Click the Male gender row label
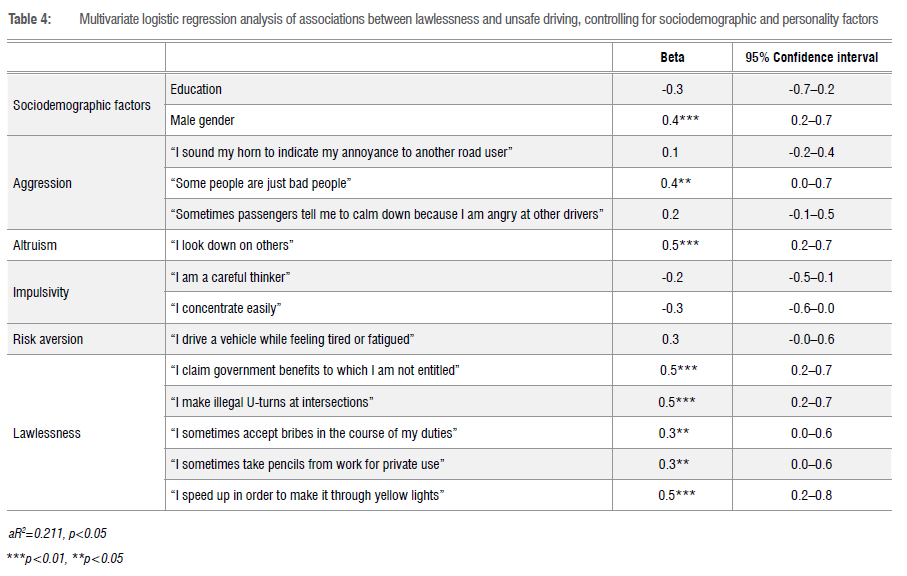The width and height of the screenshot is (907, 576). 203,120
